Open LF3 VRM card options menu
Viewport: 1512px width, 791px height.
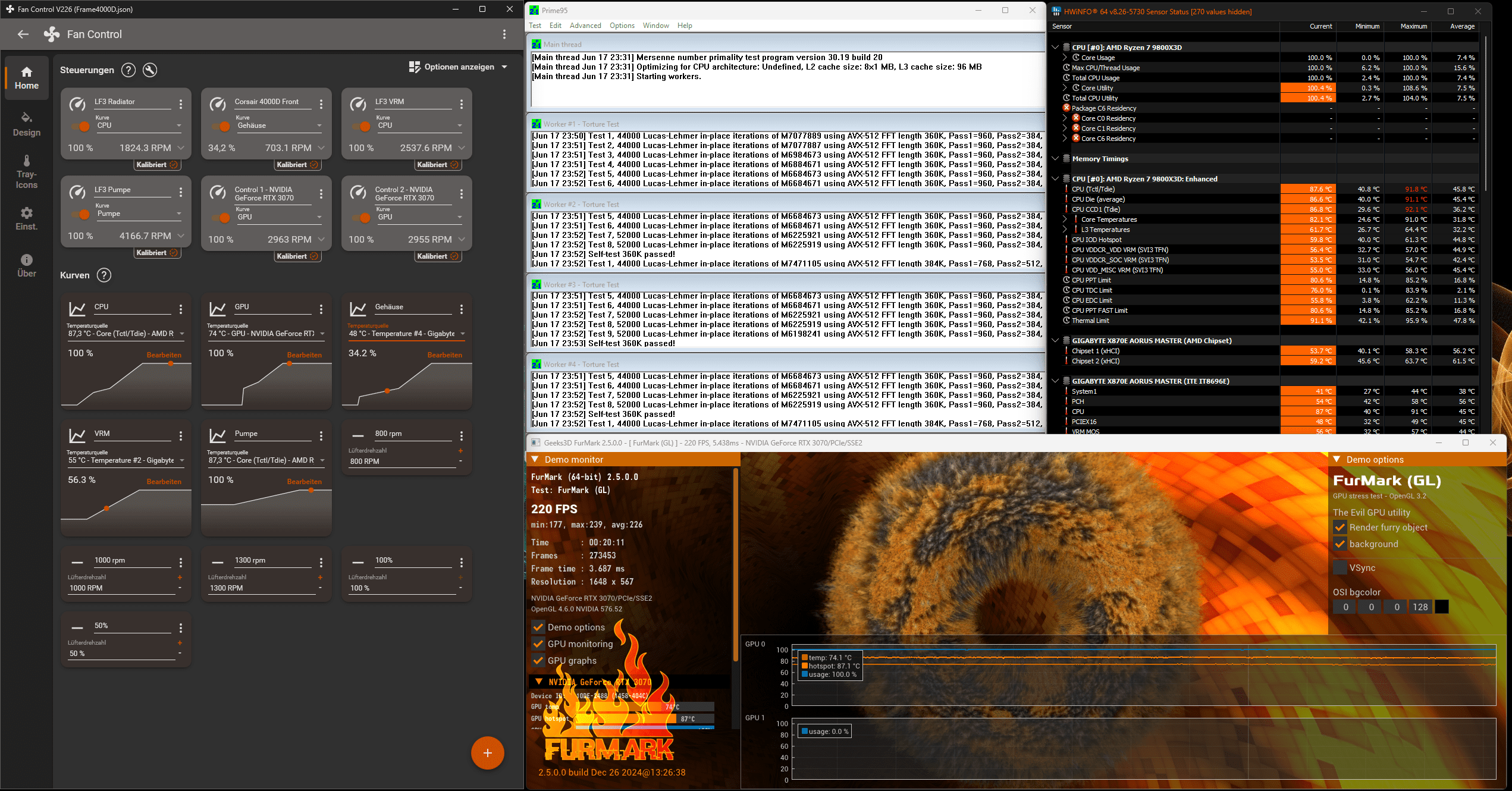(x=462, y=104)
